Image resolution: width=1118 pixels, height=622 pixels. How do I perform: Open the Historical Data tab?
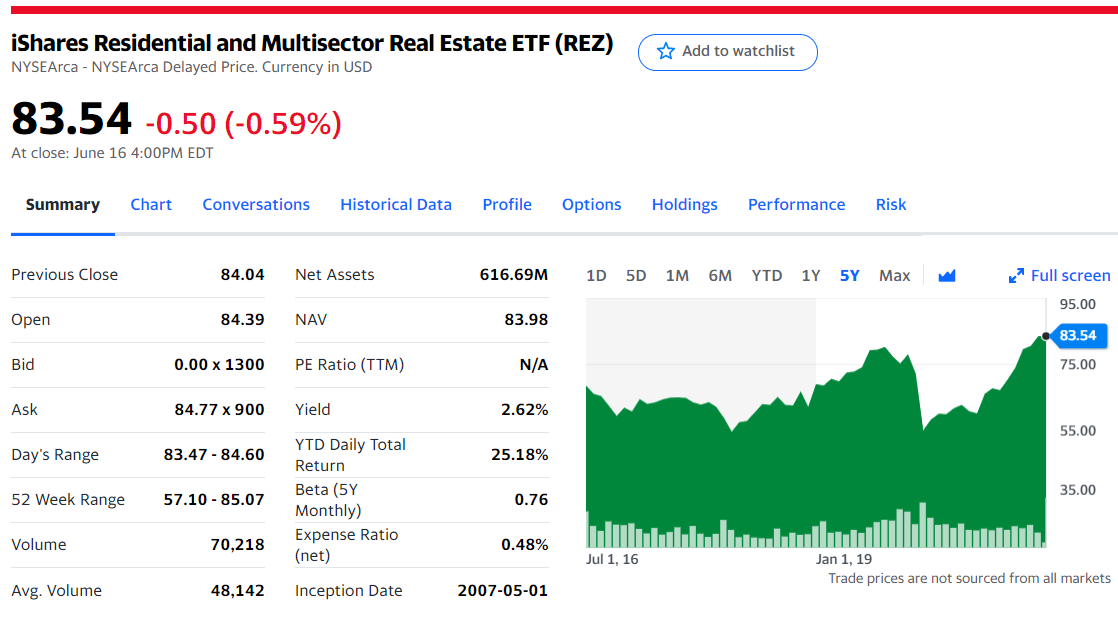click(x=396, y=204)
